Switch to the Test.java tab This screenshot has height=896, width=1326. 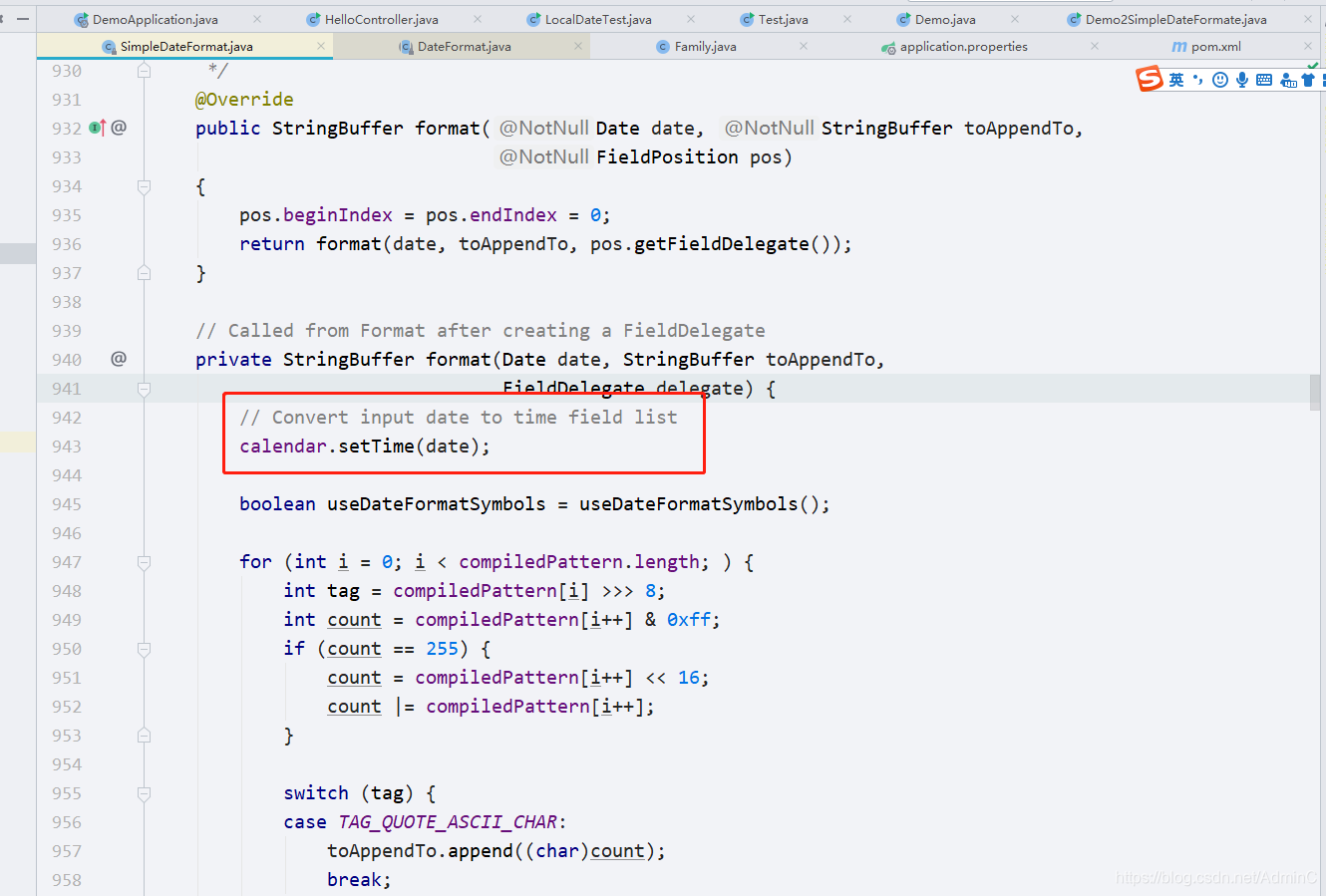[x=783, y=19]
